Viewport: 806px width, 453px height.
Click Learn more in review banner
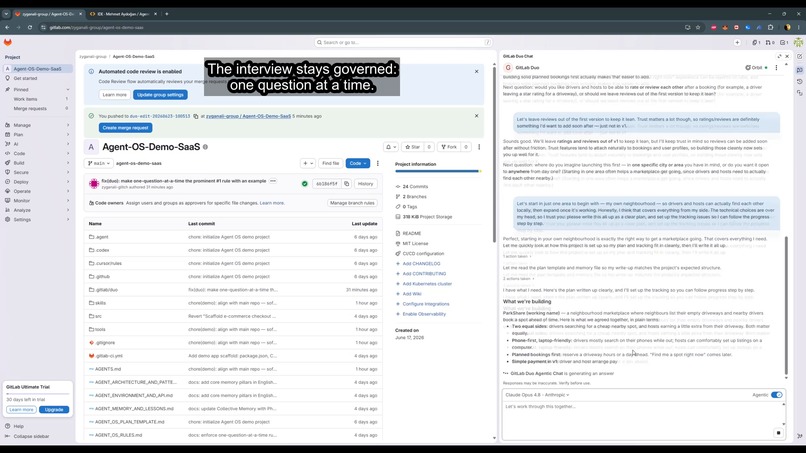114,95
